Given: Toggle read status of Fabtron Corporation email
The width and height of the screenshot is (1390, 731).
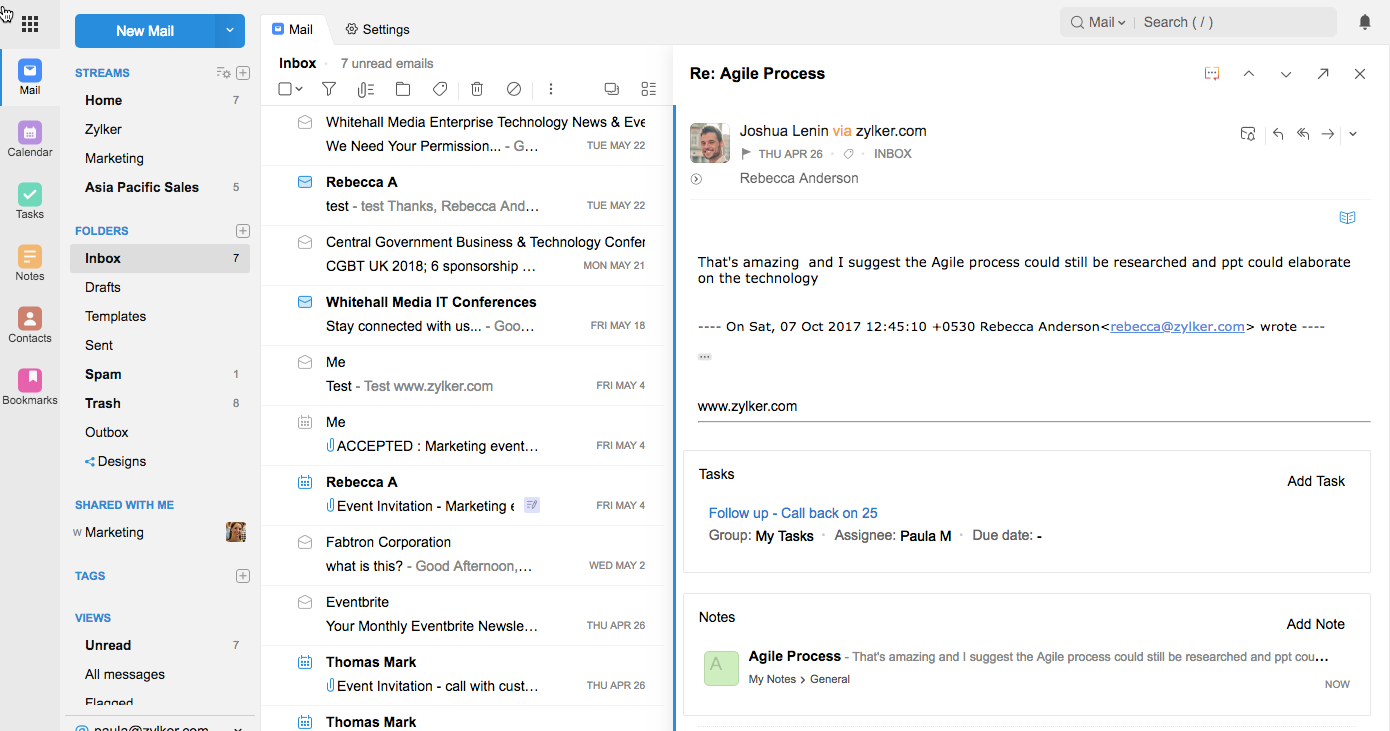Looking at the screenshot, I should (305, 542).
